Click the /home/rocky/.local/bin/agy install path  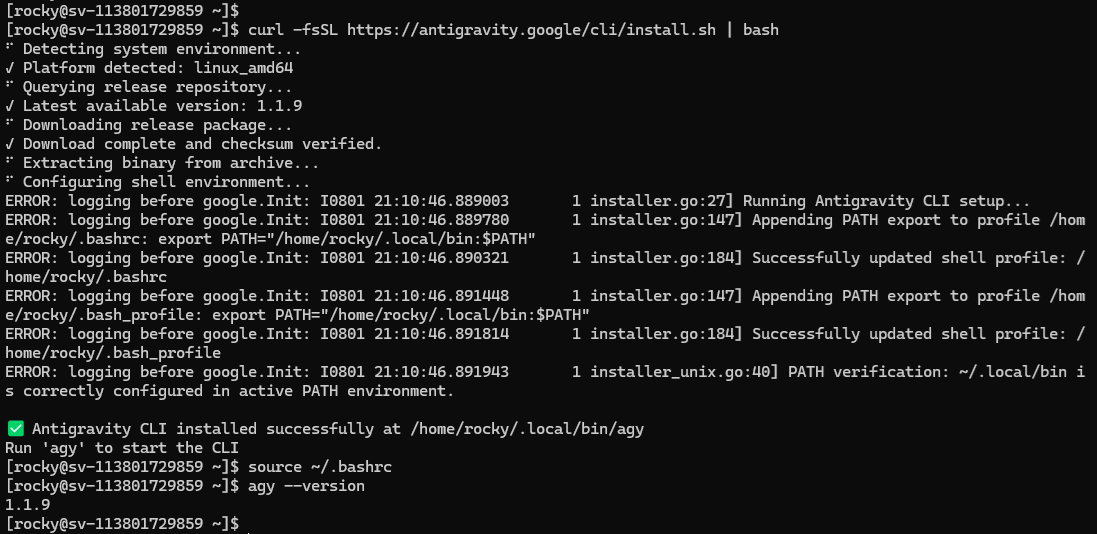pyautogui.click(x=527, y=428)
